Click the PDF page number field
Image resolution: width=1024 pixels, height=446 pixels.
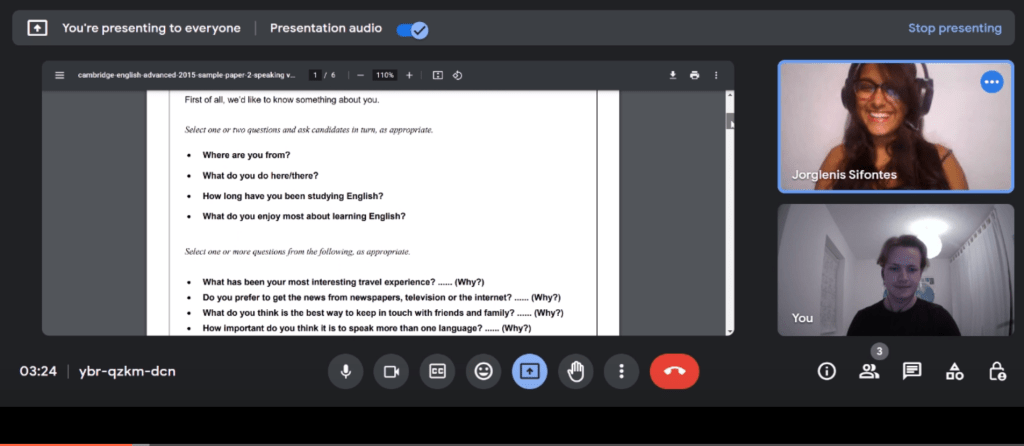pyautogui.click(x=314, y=75)
